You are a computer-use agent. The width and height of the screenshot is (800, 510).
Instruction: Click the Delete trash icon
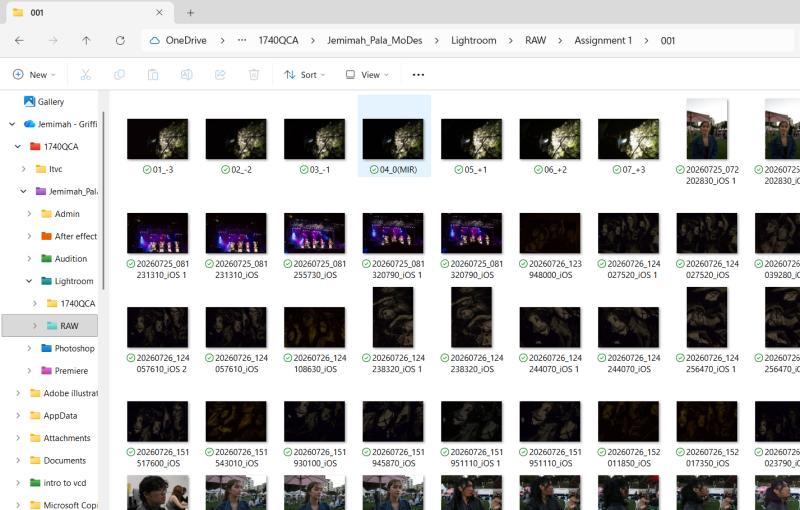tap(254, 74)
